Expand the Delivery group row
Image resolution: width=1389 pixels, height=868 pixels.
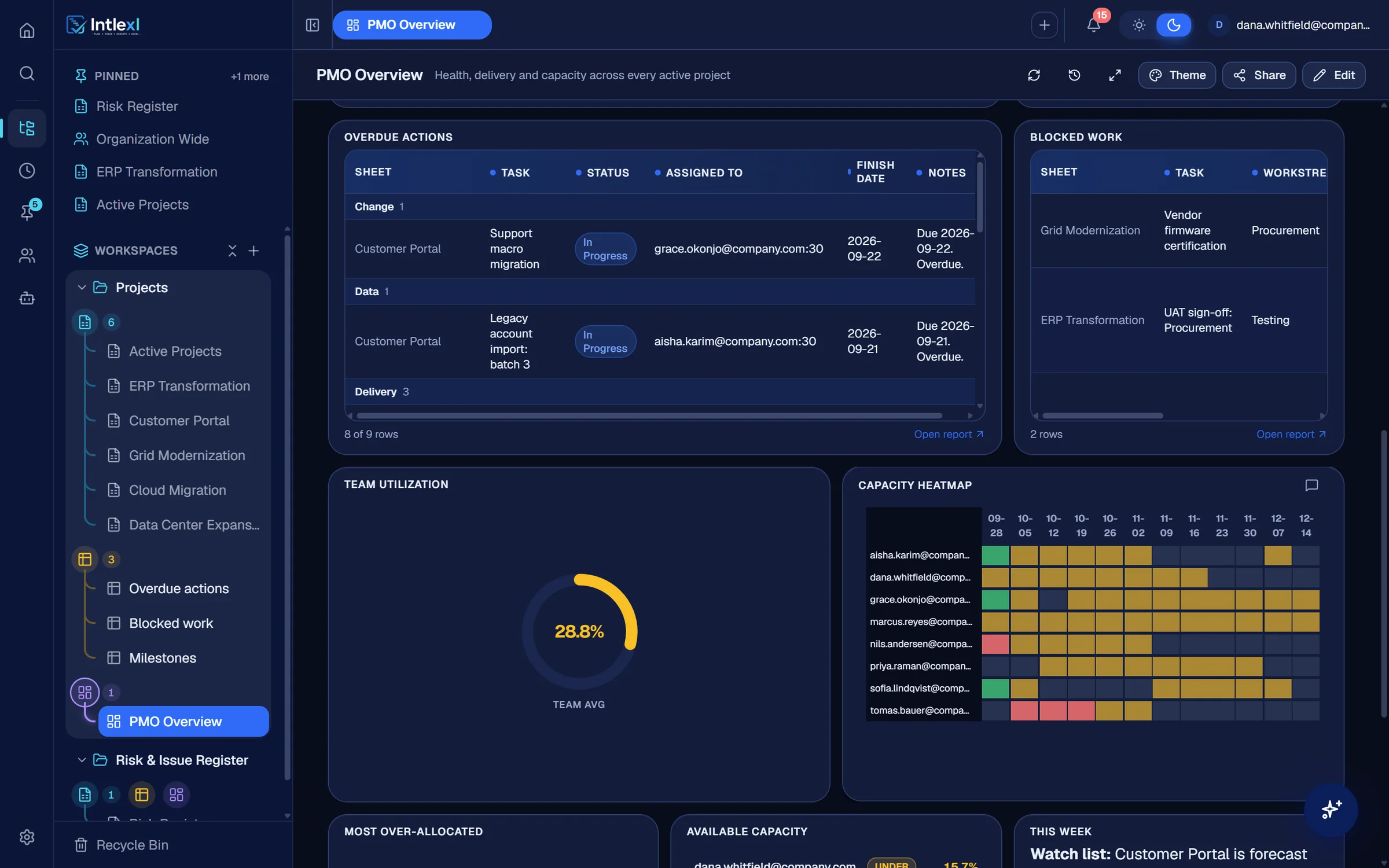[x=660, y=392]
